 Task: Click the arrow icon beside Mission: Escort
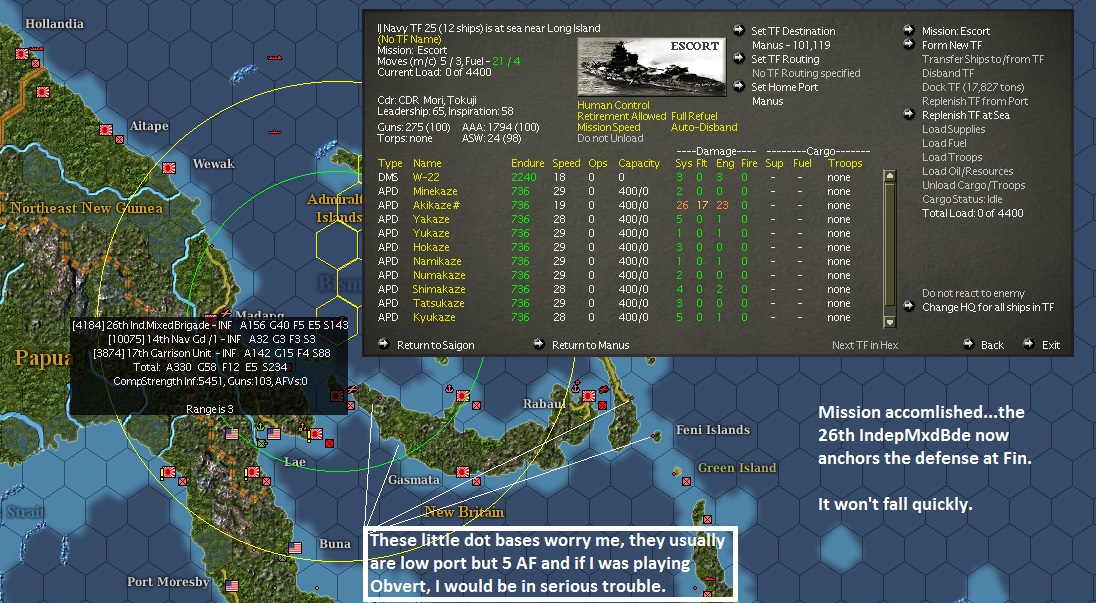pyautogui.click(x=909, y=30)
